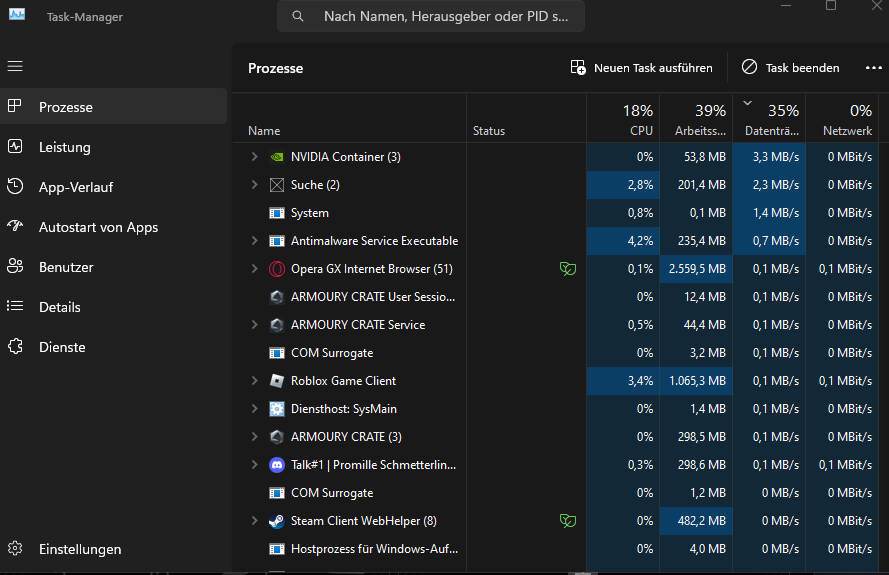Click the ARMOURY CRATE (3) icon
The width and height of the screenshot is (889, 575).
(x=277, y=437)
